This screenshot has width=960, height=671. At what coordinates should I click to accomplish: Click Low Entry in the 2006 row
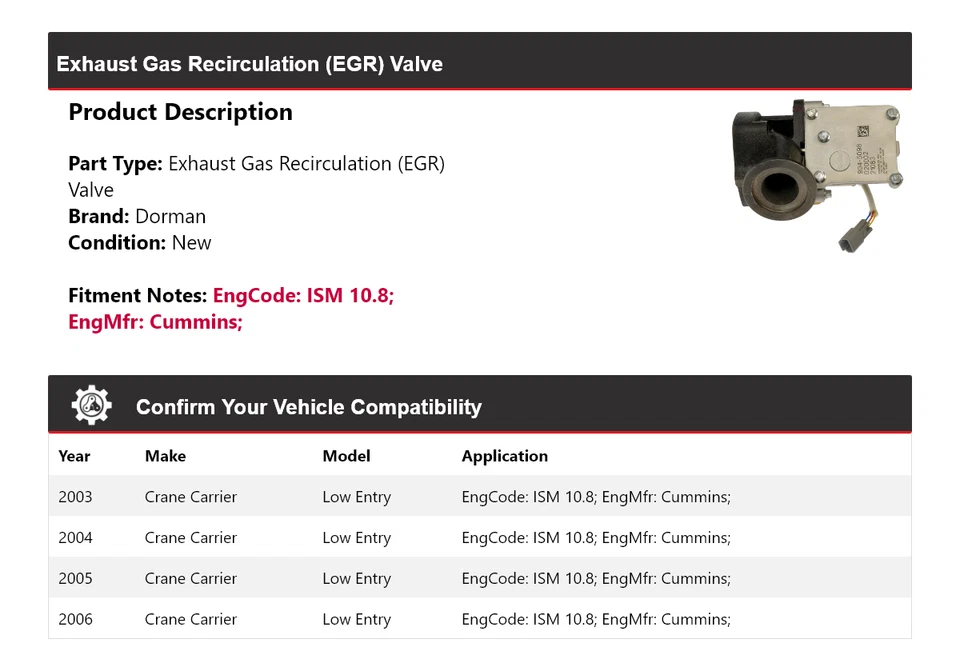[356, 620]
